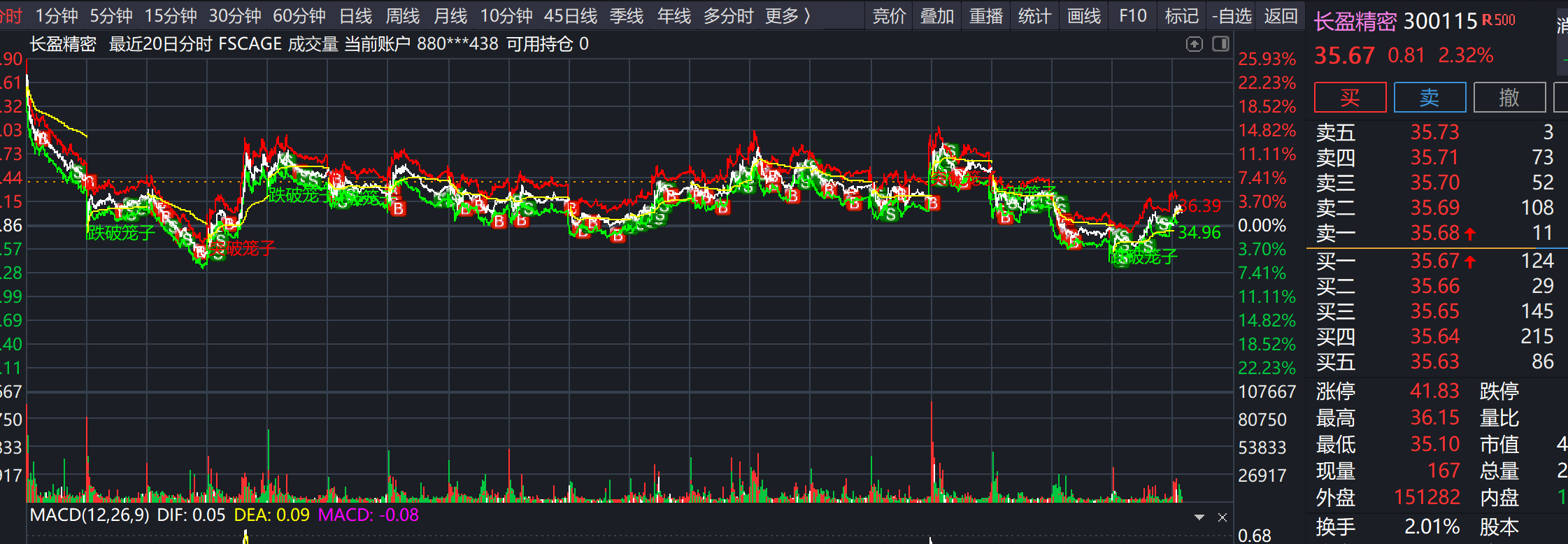The width and height of the screenshot is (1568, 544).
Task: Click the yellow DEA: 0.09 readout
Action: [271, 515]
